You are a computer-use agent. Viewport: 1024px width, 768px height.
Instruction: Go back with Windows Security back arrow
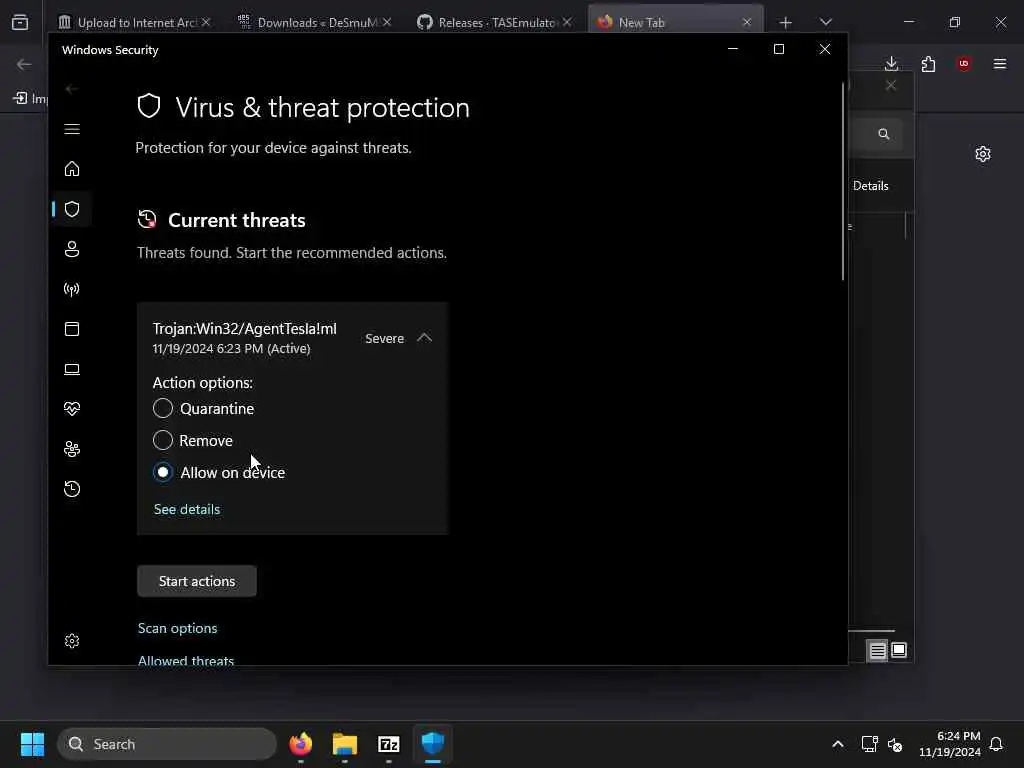[x=72, y=89]
